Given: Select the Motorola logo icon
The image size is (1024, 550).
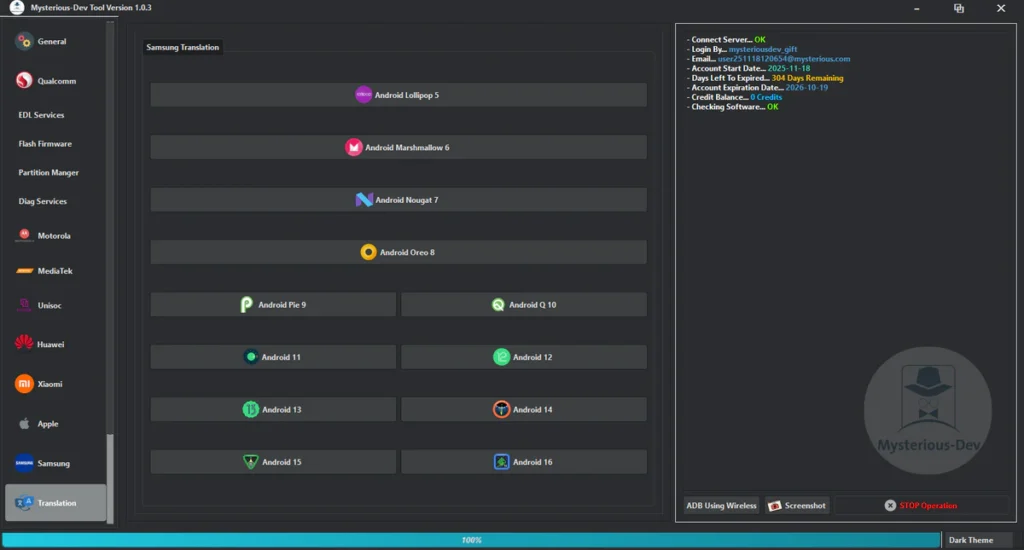Looking at the screenshot, I should [x=24, y=236].
